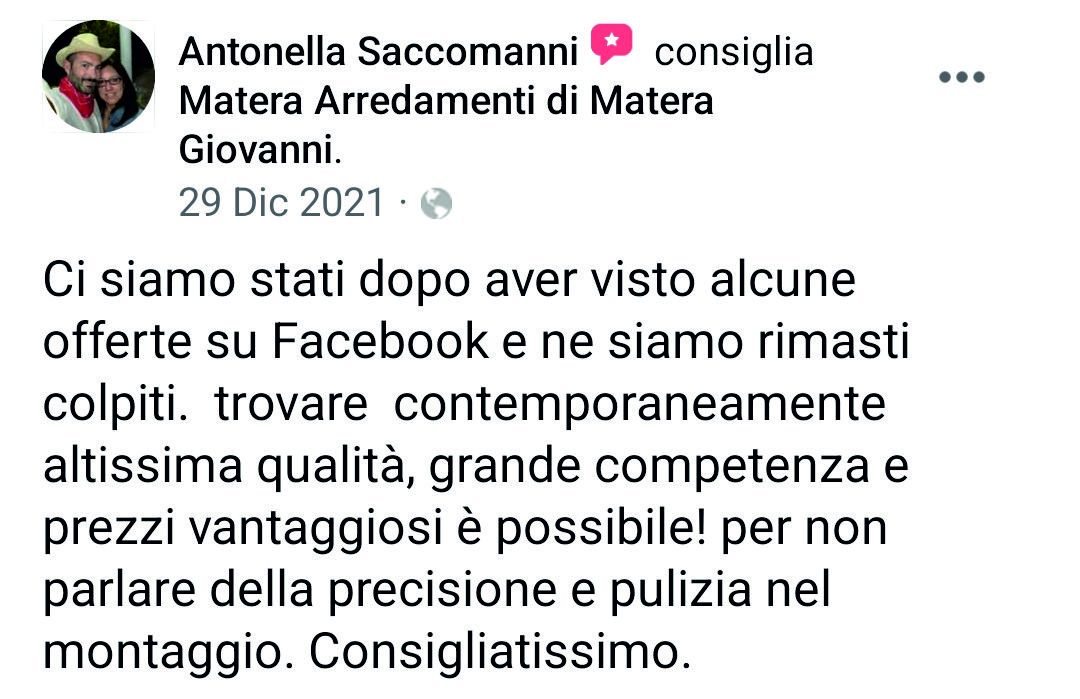
Task: Click the globe public audience icon
Action: coord(437,204)
